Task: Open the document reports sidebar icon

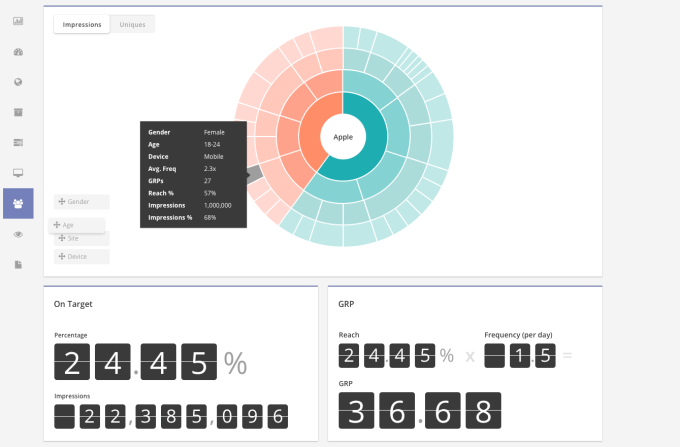Action: point(18,264)
